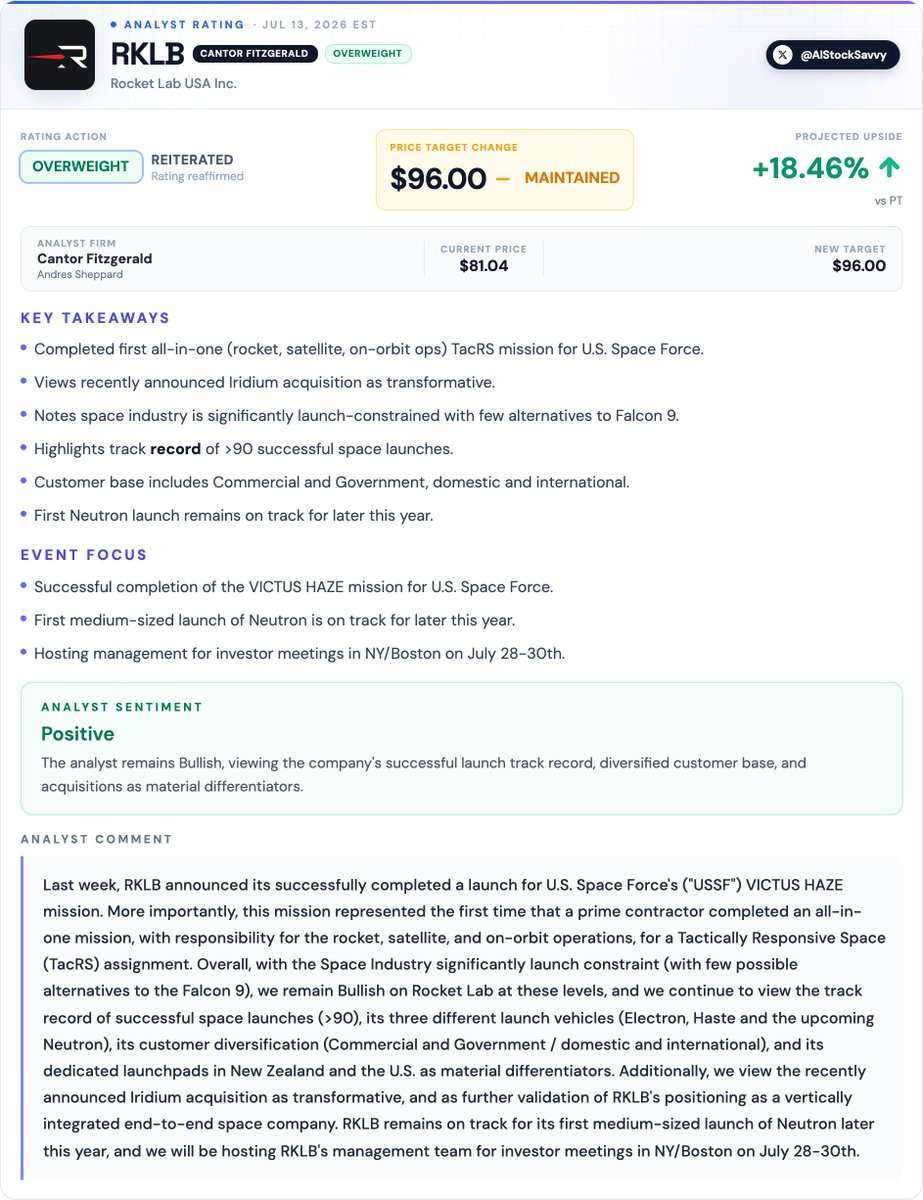Select the green OVERWEIGHT header pill
The image size is (923, 1200).
(x=368, y=54)
